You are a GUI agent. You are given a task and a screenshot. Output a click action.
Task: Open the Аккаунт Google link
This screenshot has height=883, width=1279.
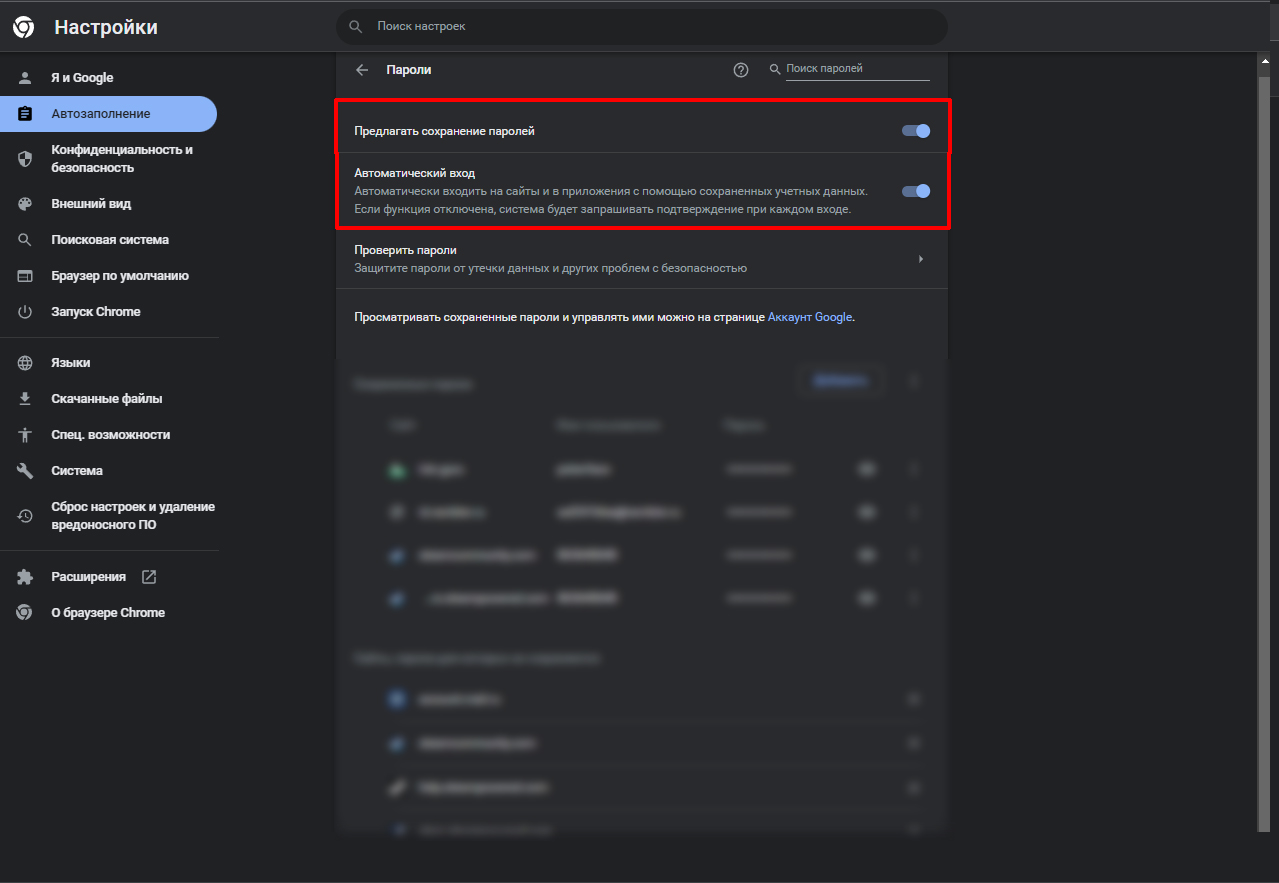[x=809, y=317]
